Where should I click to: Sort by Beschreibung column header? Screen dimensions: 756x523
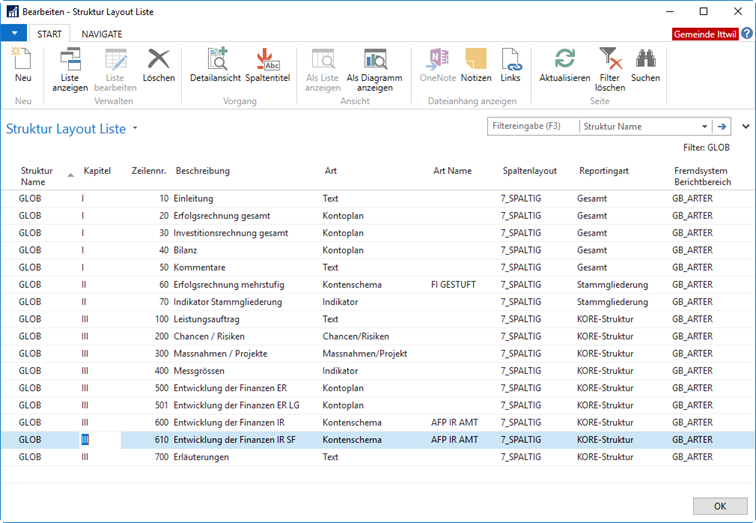click(x=202, y=171)
